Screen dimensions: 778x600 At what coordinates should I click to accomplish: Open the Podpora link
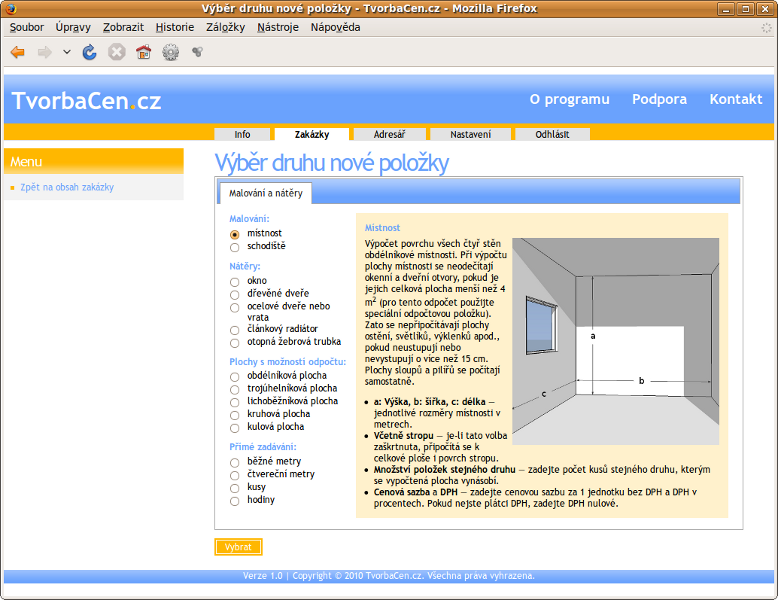click(x=659, y=99)
